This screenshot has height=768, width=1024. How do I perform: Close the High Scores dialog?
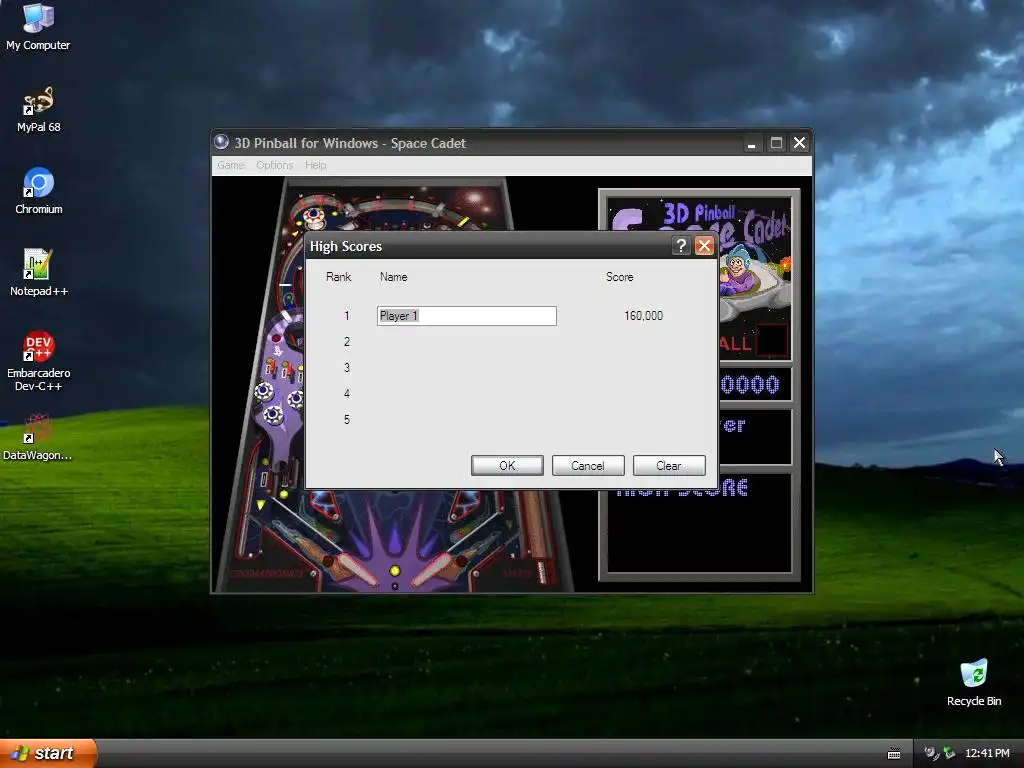pos(704,246)
